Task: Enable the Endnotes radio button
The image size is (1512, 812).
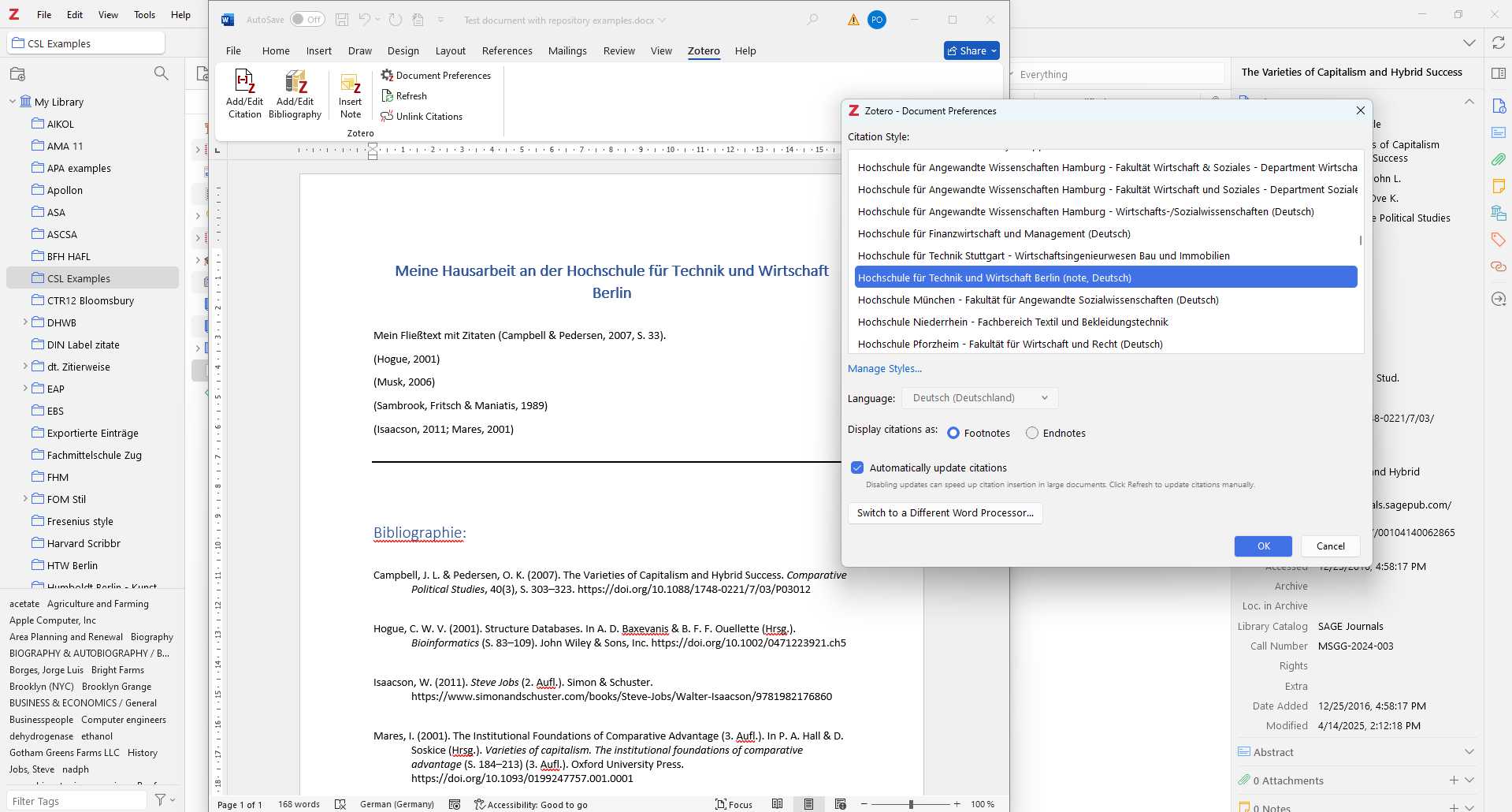Action: (x=1032, y=433)
